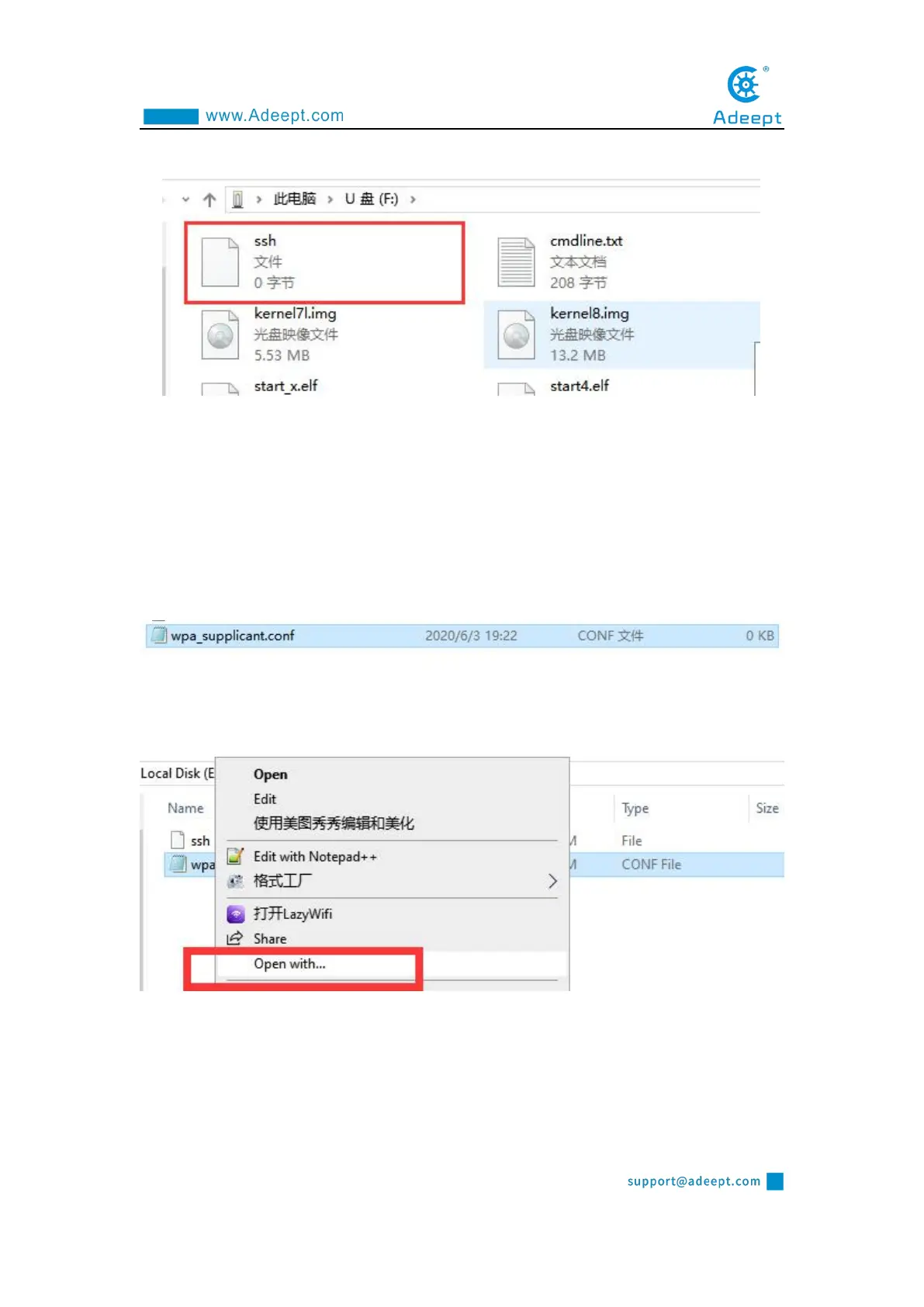Click the up-arrow navigation icon
Image resolution: width=924 pixels, height=1307 pixels.
[209, 199]
